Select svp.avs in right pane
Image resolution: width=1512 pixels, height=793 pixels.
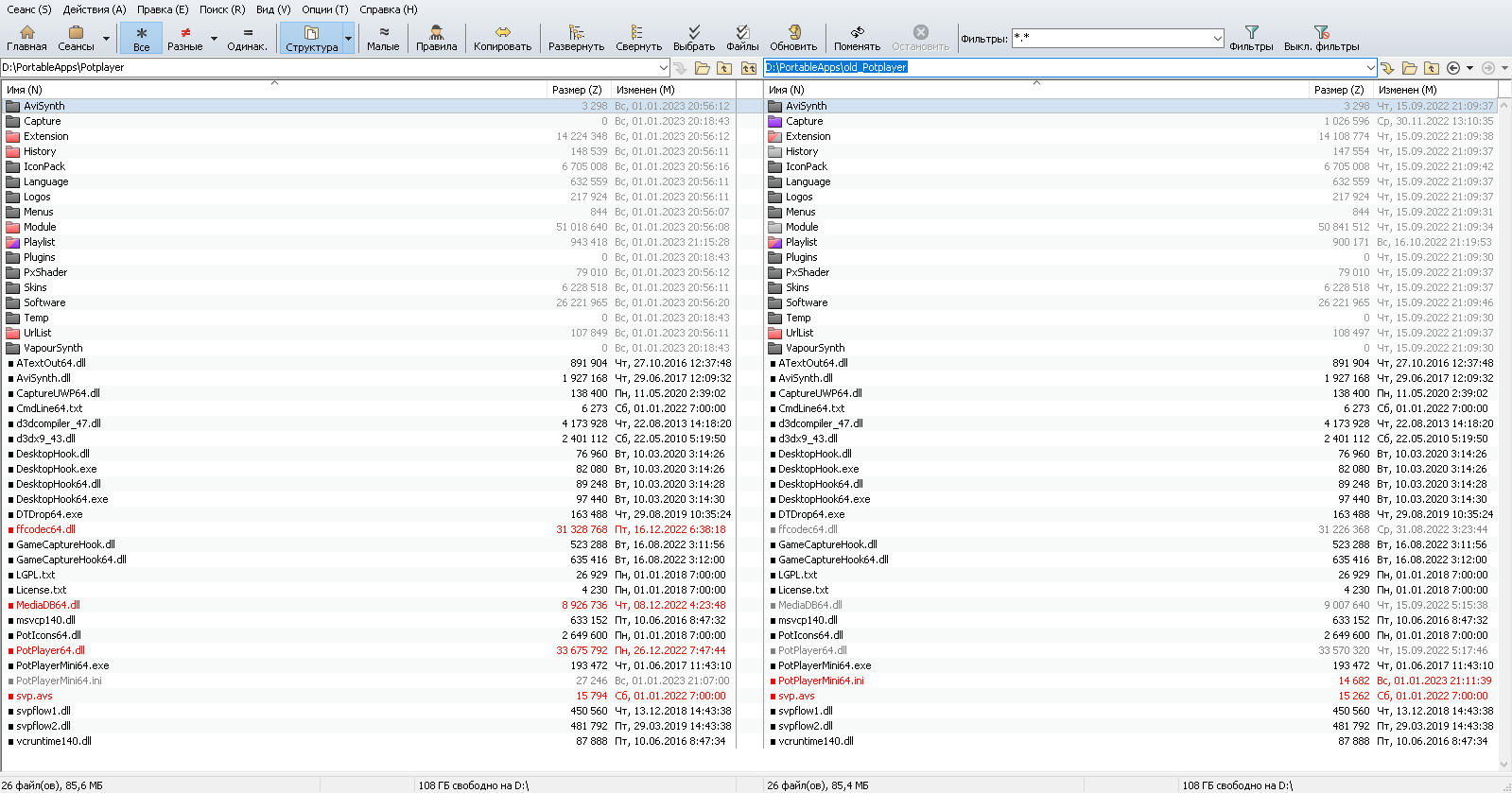pyautogui.click(x=796, y=696)
